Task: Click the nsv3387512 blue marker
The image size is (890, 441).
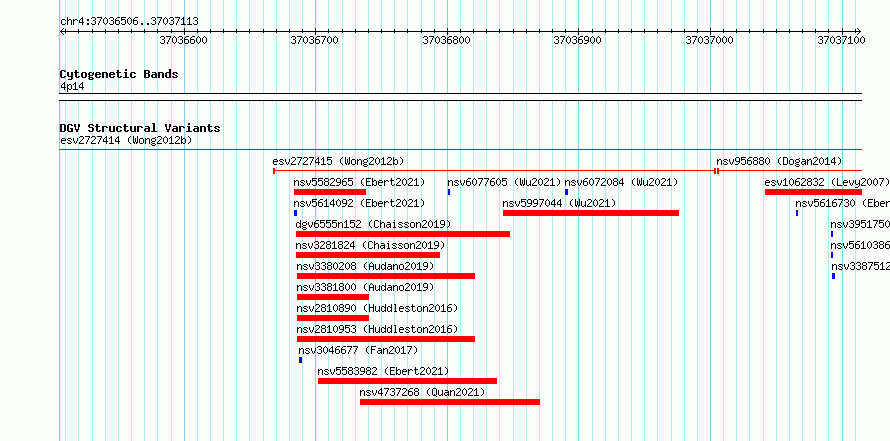Action: 833,276
